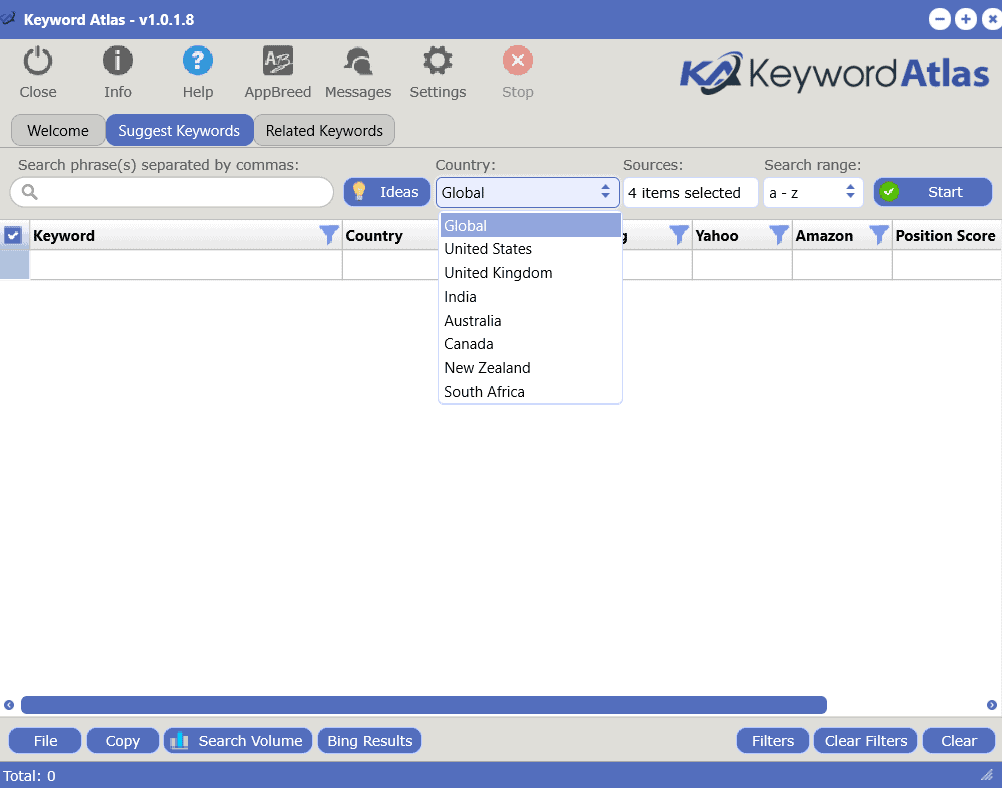Open the Search range a - z dropdown

[812, 193]
